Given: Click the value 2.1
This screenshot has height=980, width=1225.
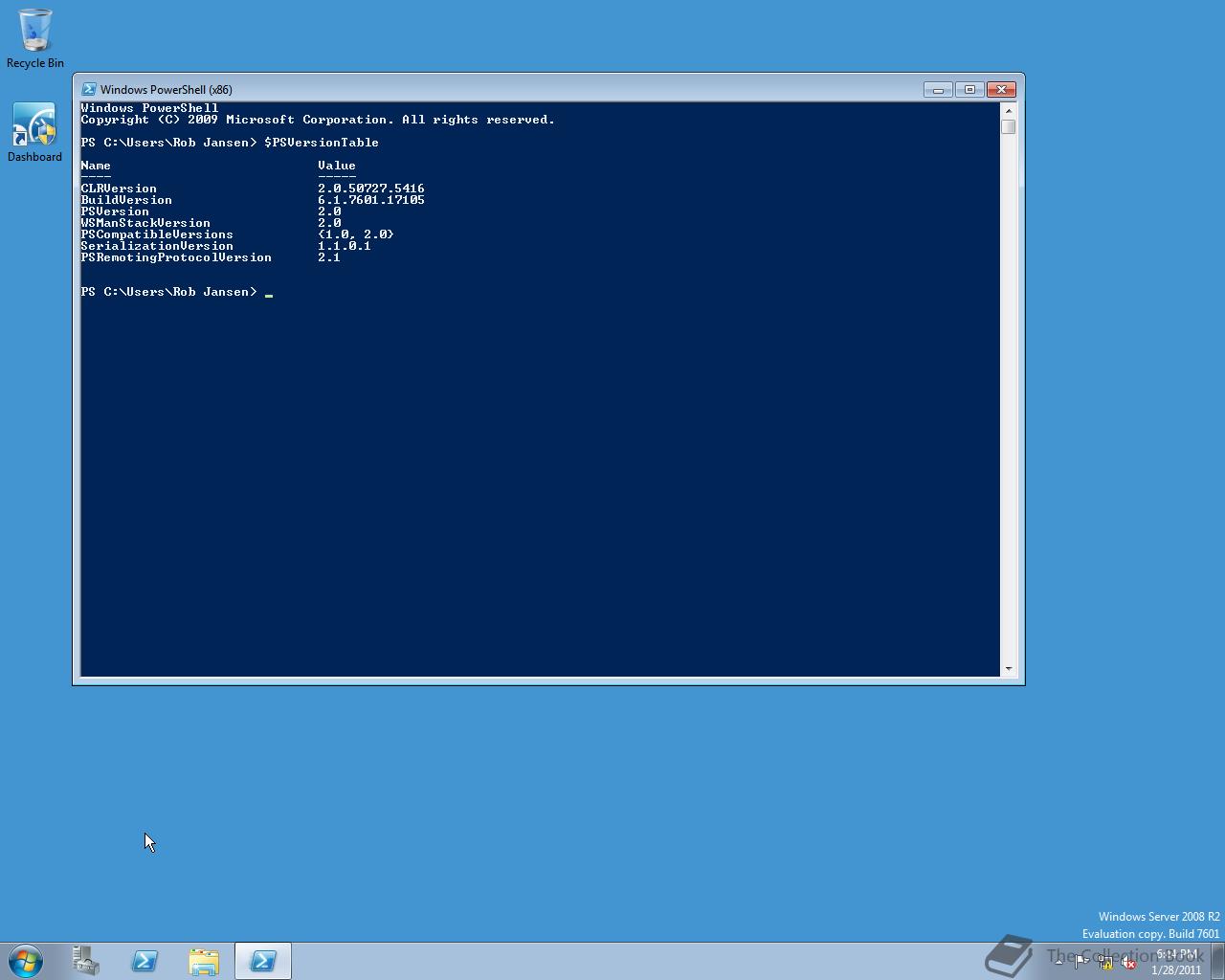Looking at the screenshot, I should [x=329, y=257].
